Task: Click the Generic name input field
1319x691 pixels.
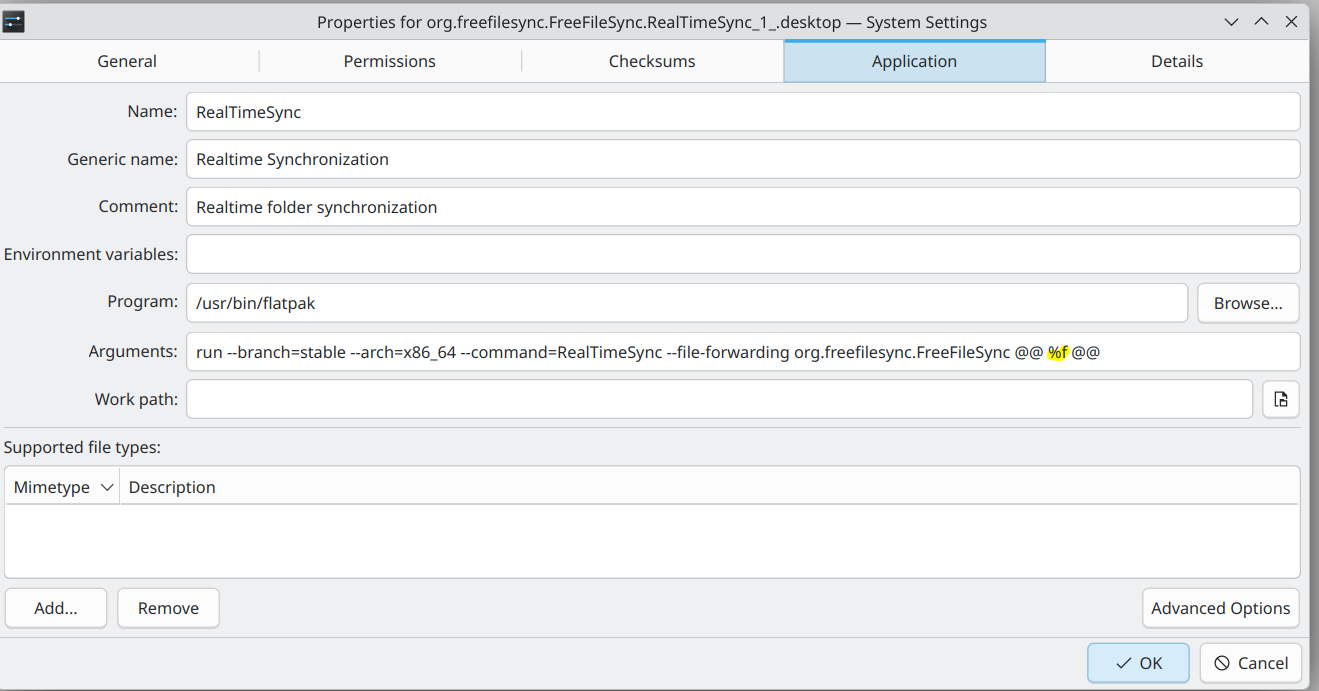Action: (x=743, y=159)
